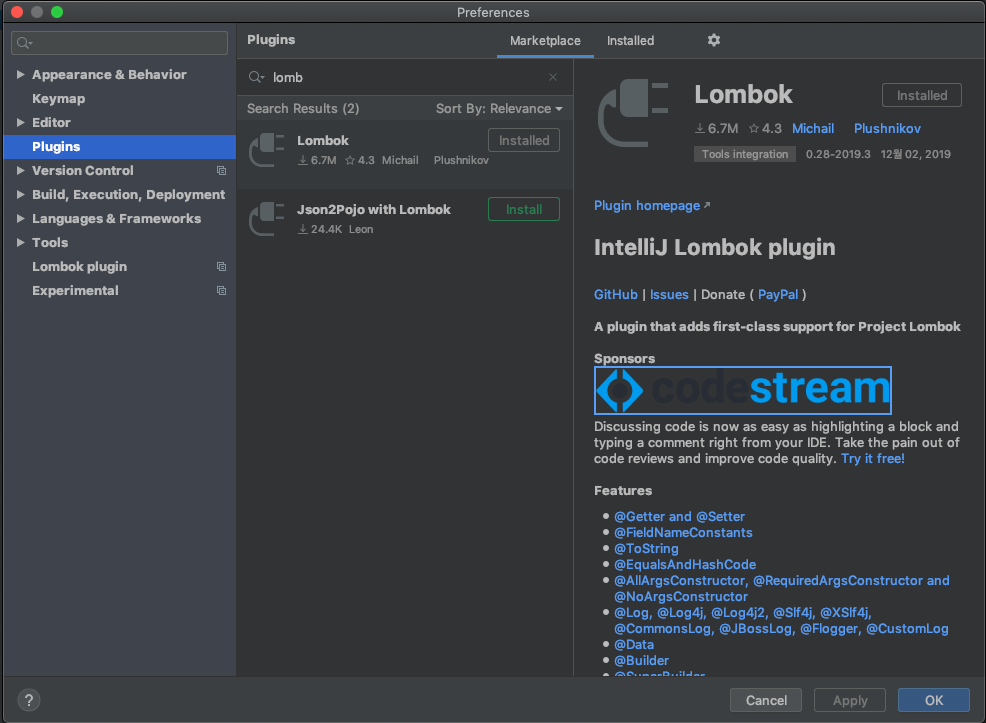Expand the Version Control section
The height and width of the screenshot is (723, 986).
(x=21, y=170)
